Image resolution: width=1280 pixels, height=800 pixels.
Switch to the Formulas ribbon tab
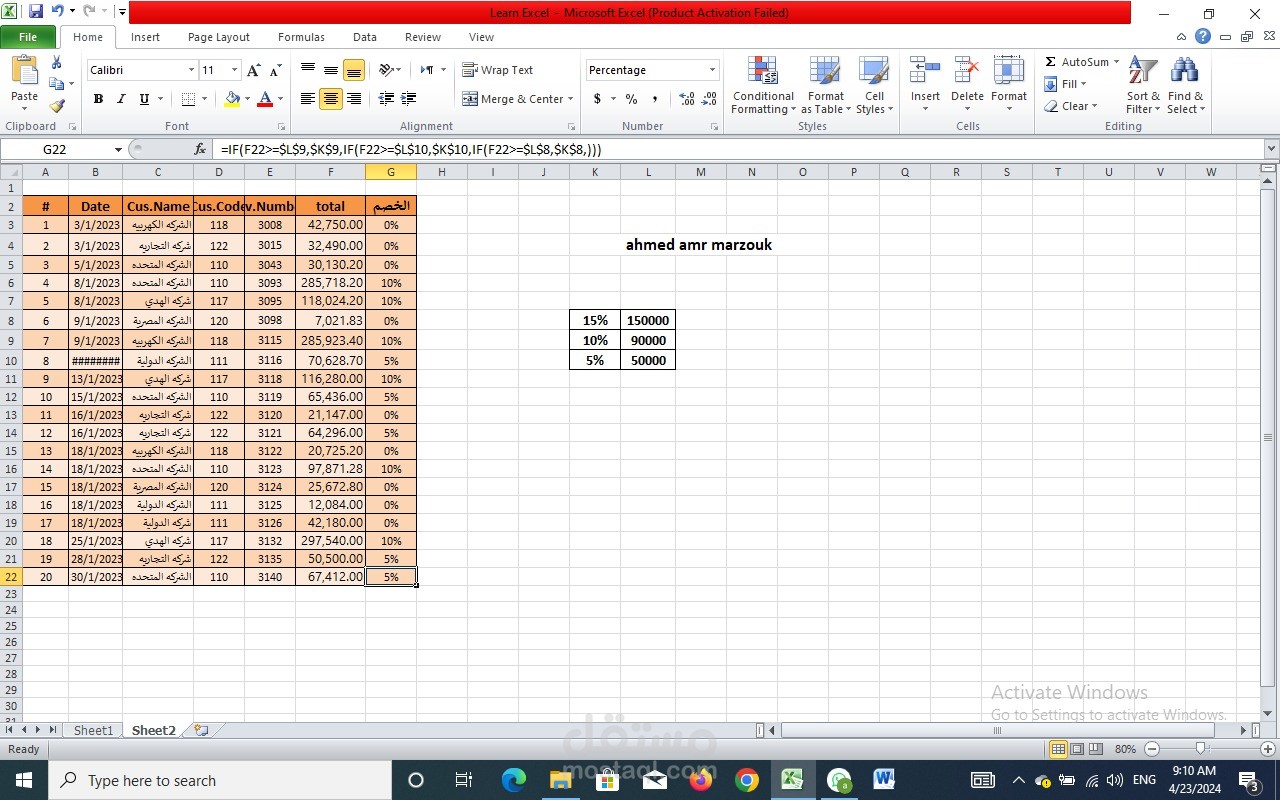(x=301, y=37)
